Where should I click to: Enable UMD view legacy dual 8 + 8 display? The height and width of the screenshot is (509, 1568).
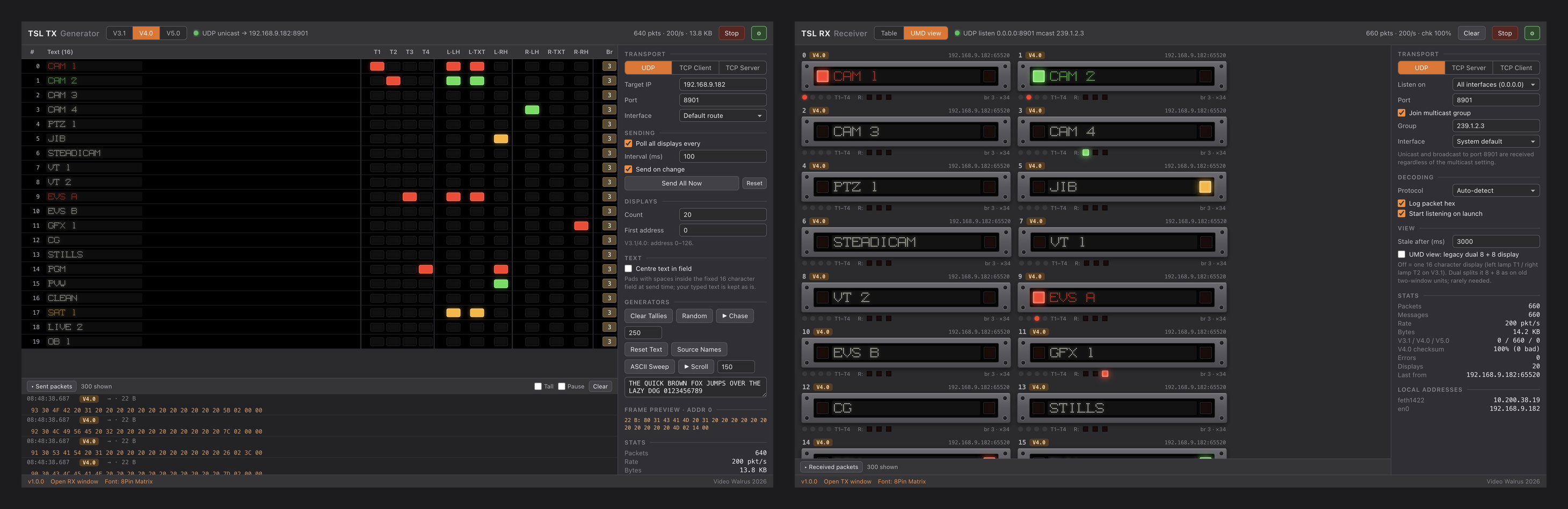[x=1401, y=255]
